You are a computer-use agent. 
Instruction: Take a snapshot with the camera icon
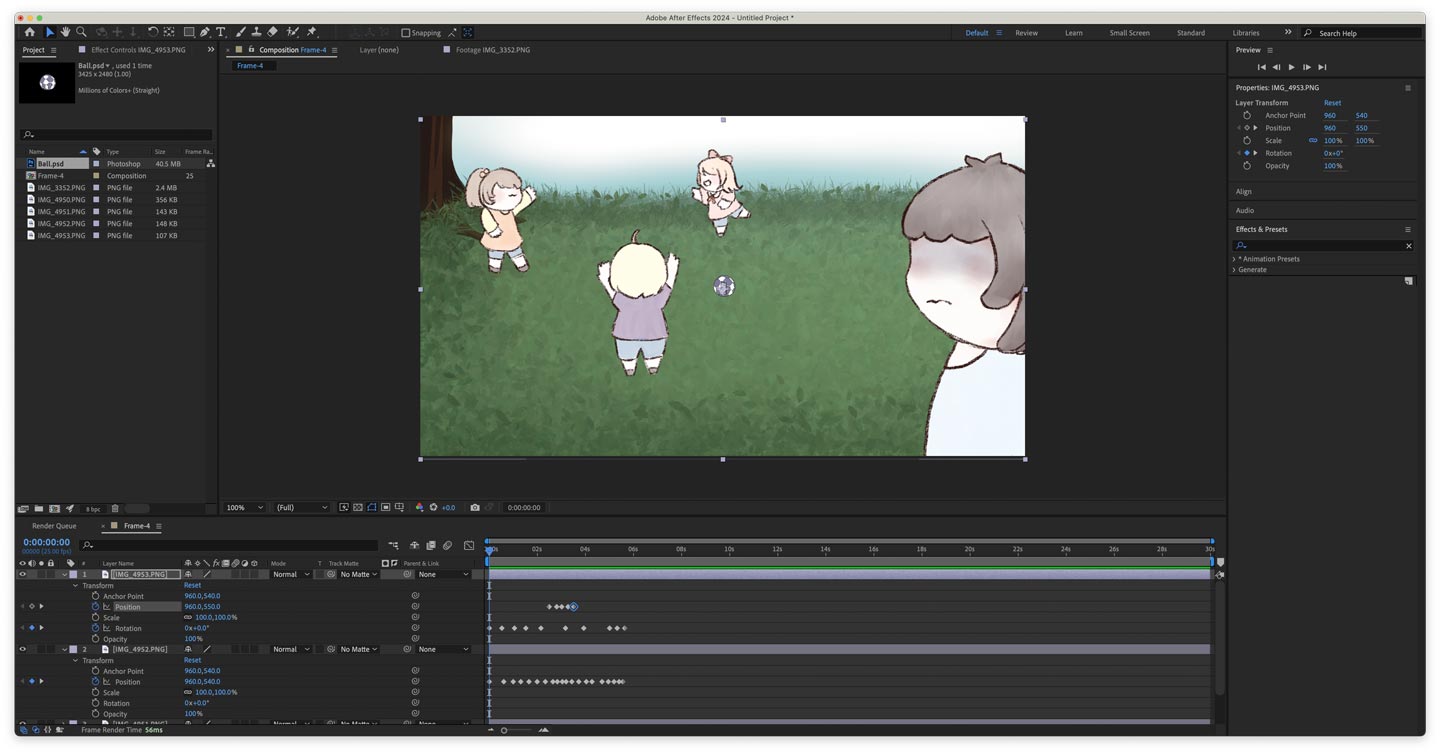(475, 508)
